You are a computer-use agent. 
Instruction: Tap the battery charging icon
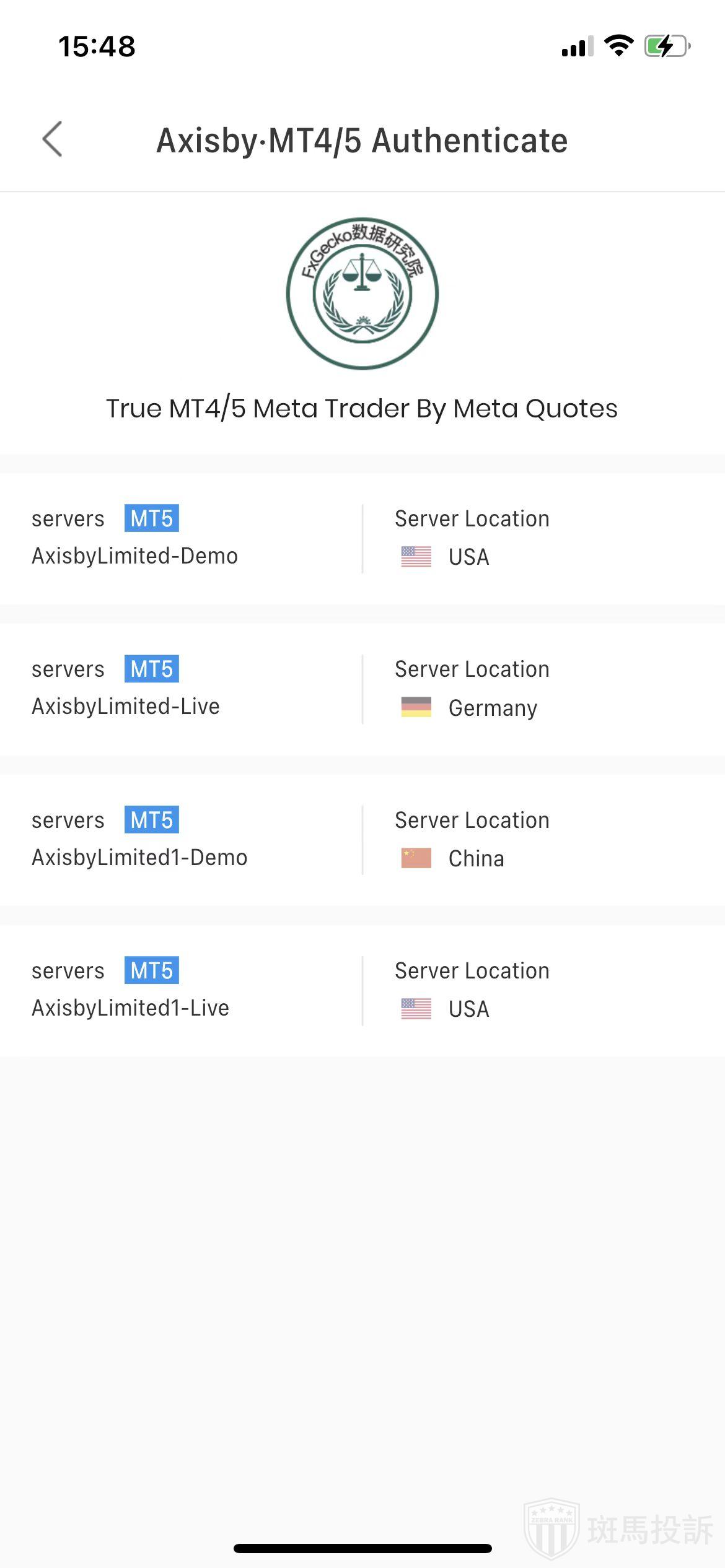[x=667, y=46]
